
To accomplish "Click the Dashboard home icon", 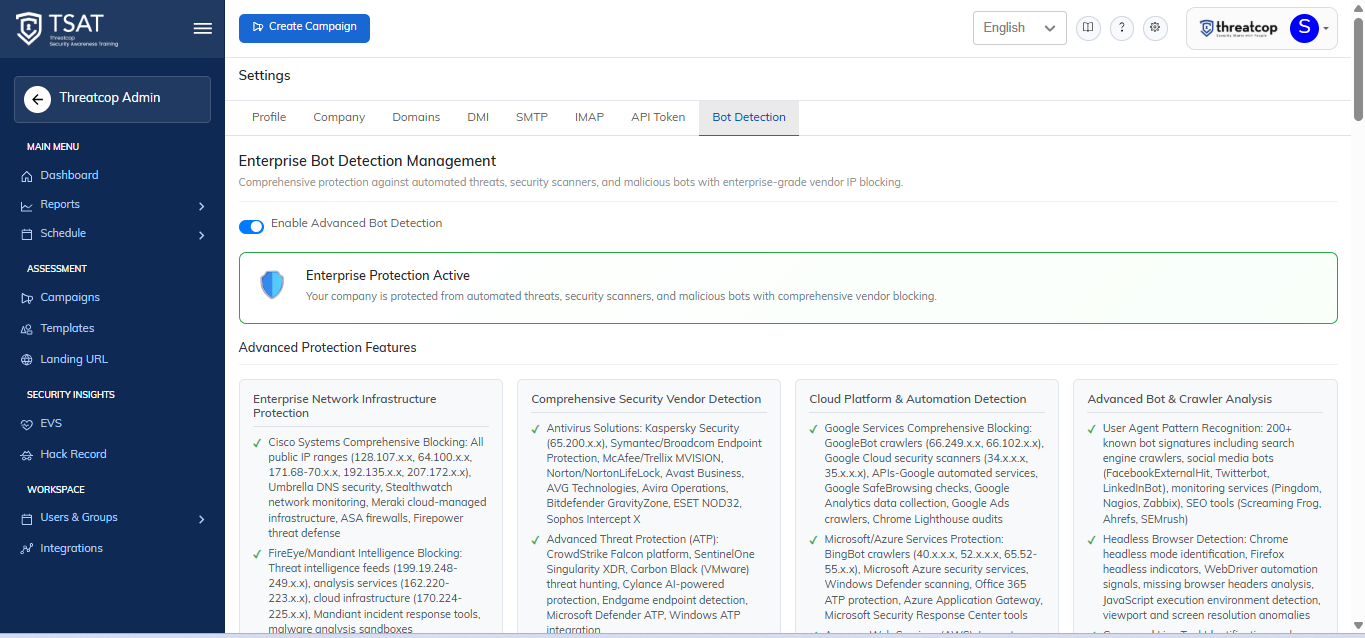I will [27, 176].
